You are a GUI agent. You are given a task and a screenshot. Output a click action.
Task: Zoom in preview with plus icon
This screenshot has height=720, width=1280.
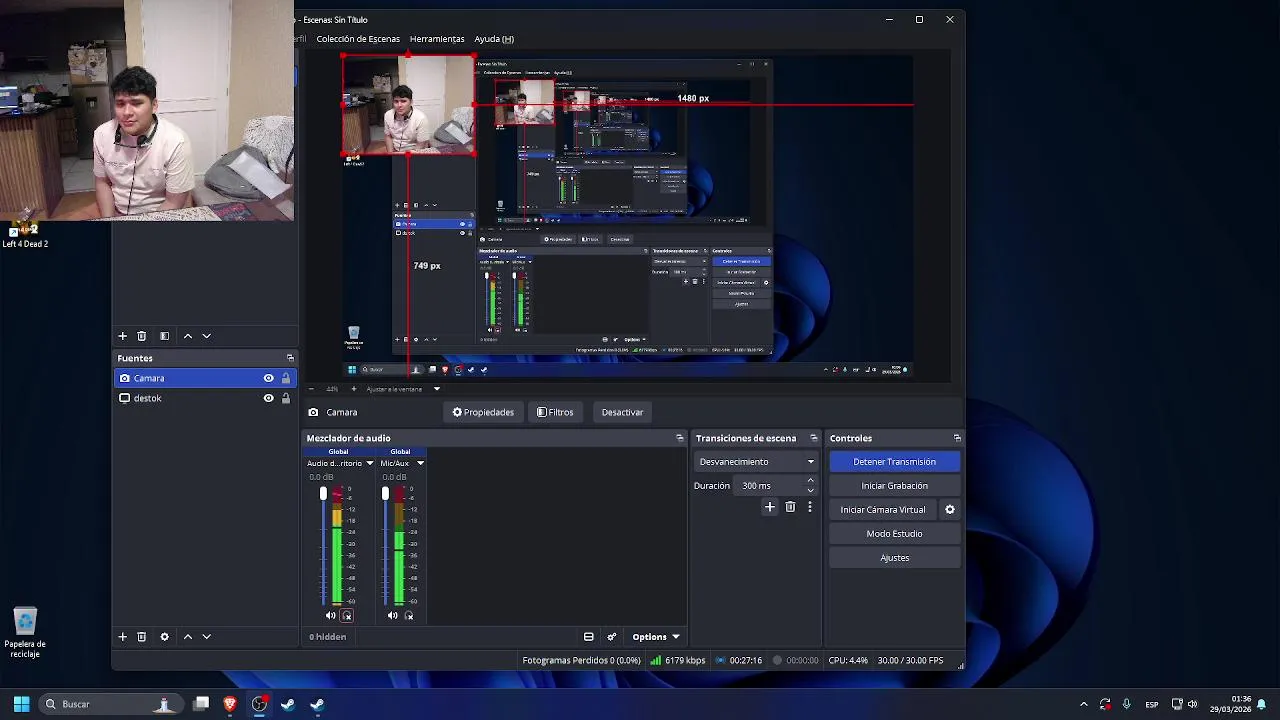click(353, 389)
